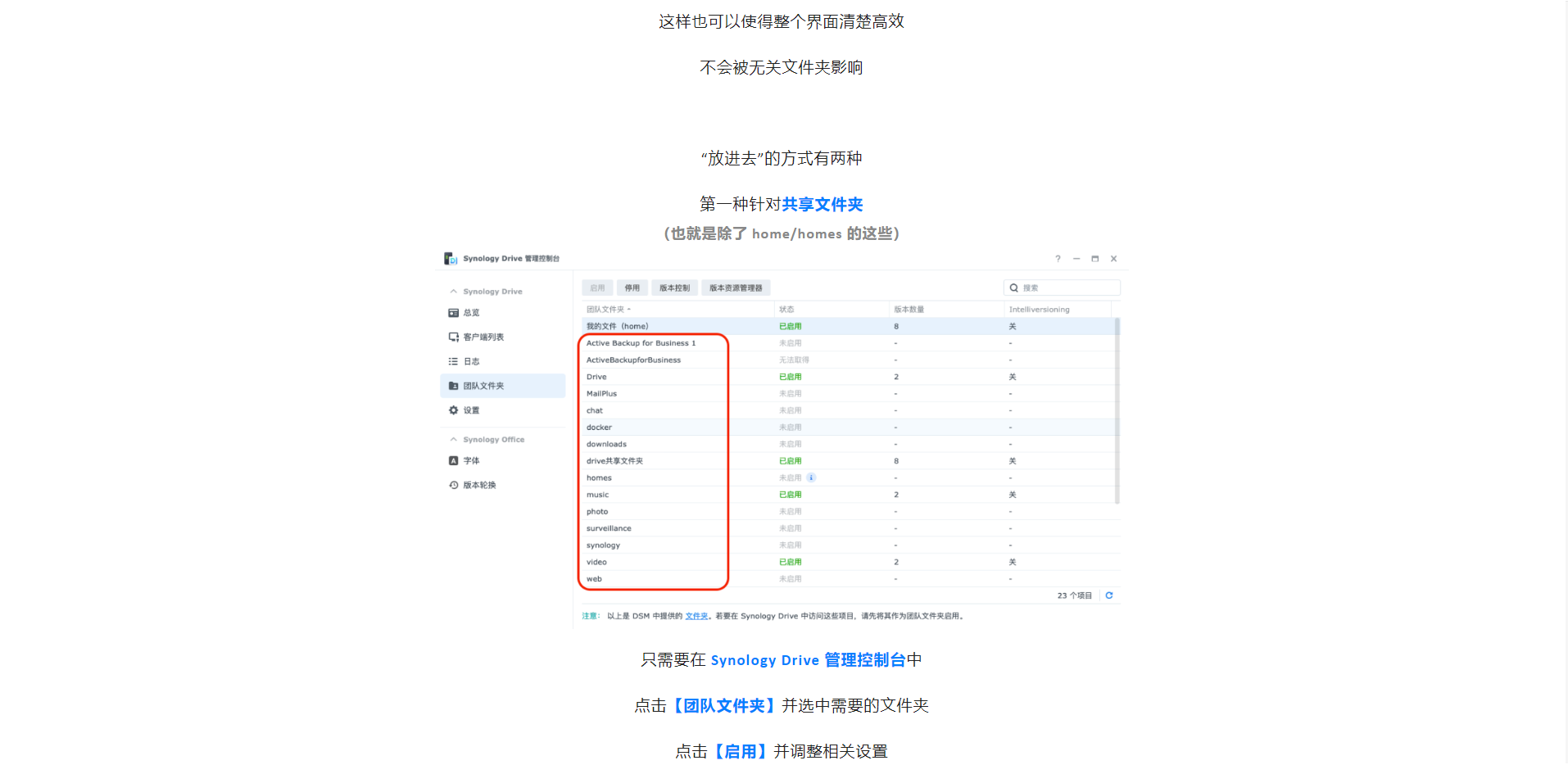Click the 设置 gear icon
The height and width of the screenshot is (765, 1568).
tap(453, 410)
